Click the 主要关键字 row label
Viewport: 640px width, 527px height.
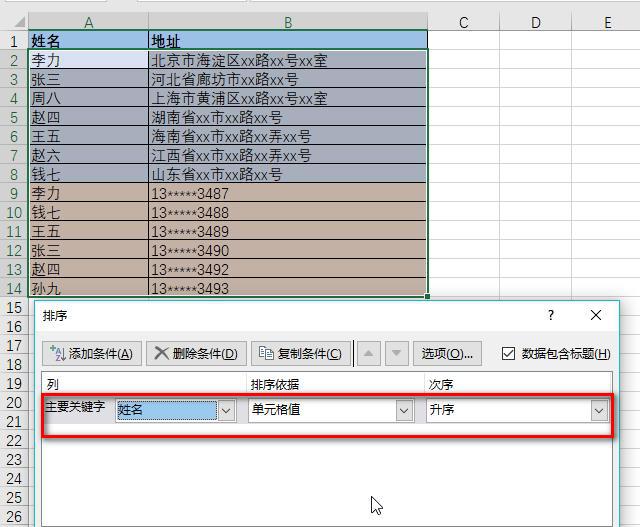pyautogui.click(x=75, y=407)
